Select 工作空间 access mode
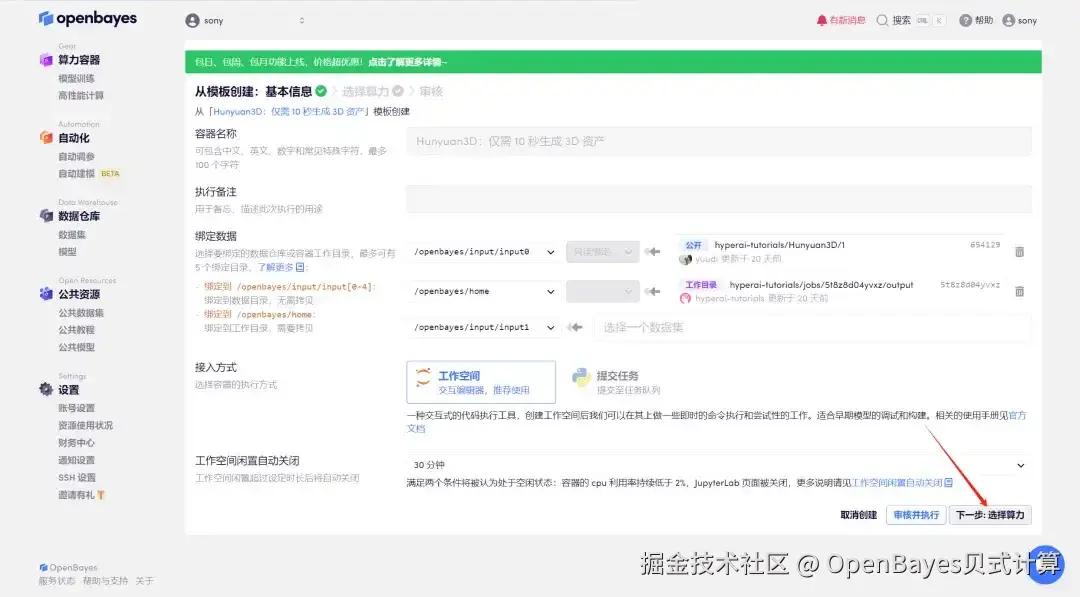This screenshot has height=597, width=1080. tap(481, 382)
